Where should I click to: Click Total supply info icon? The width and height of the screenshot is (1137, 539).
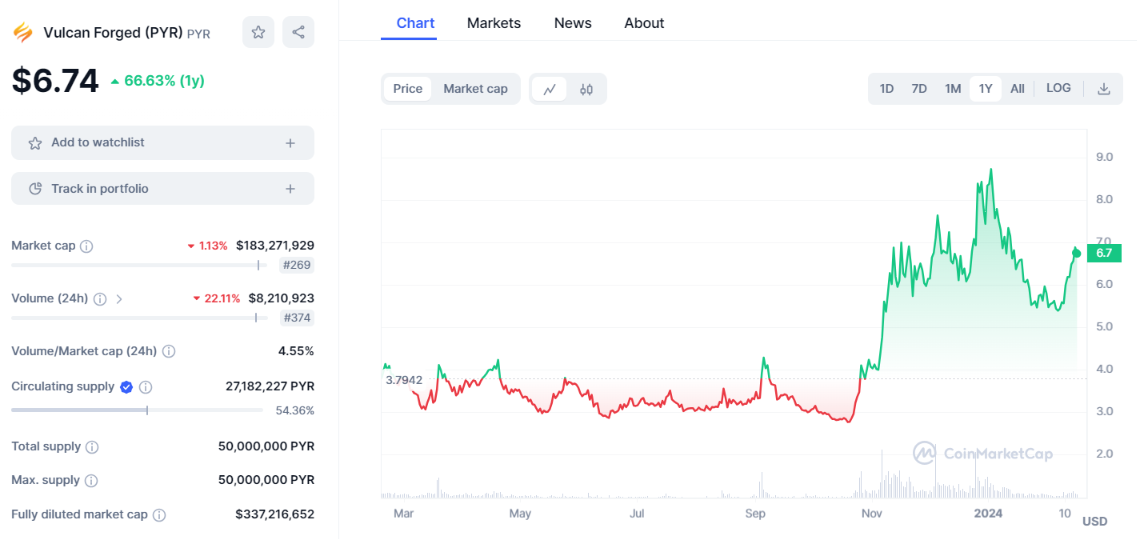(92, 447)
